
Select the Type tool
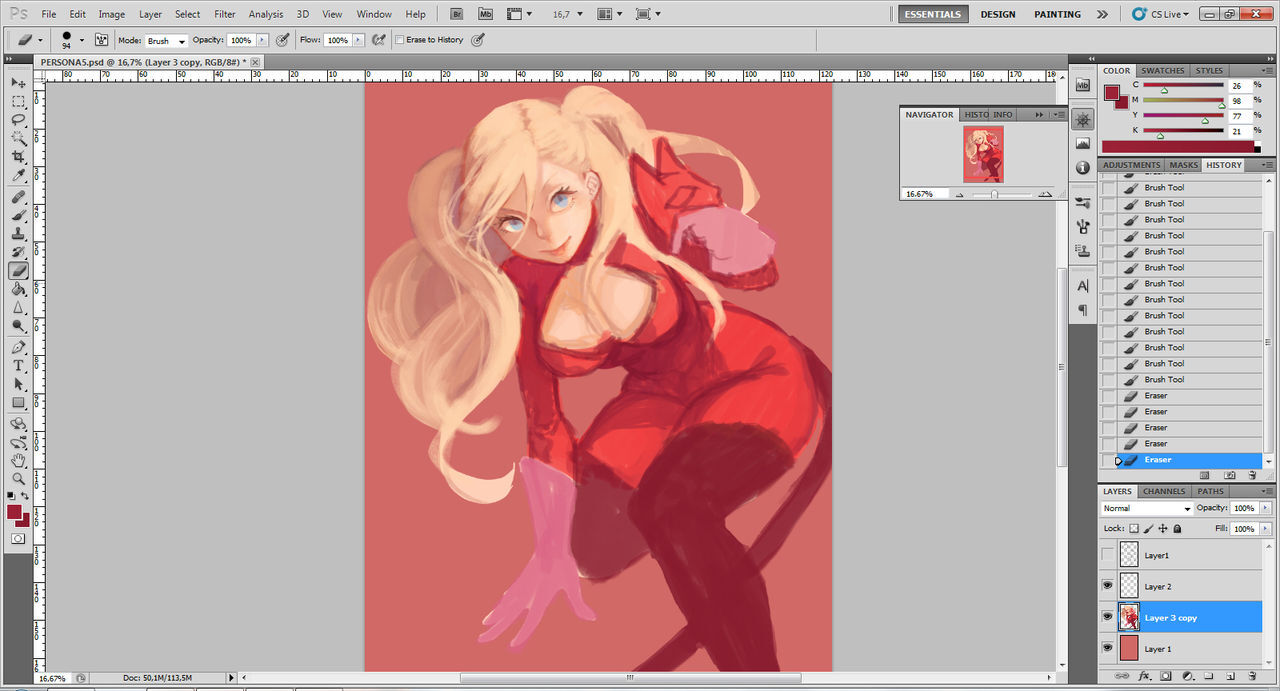(18, 365)
